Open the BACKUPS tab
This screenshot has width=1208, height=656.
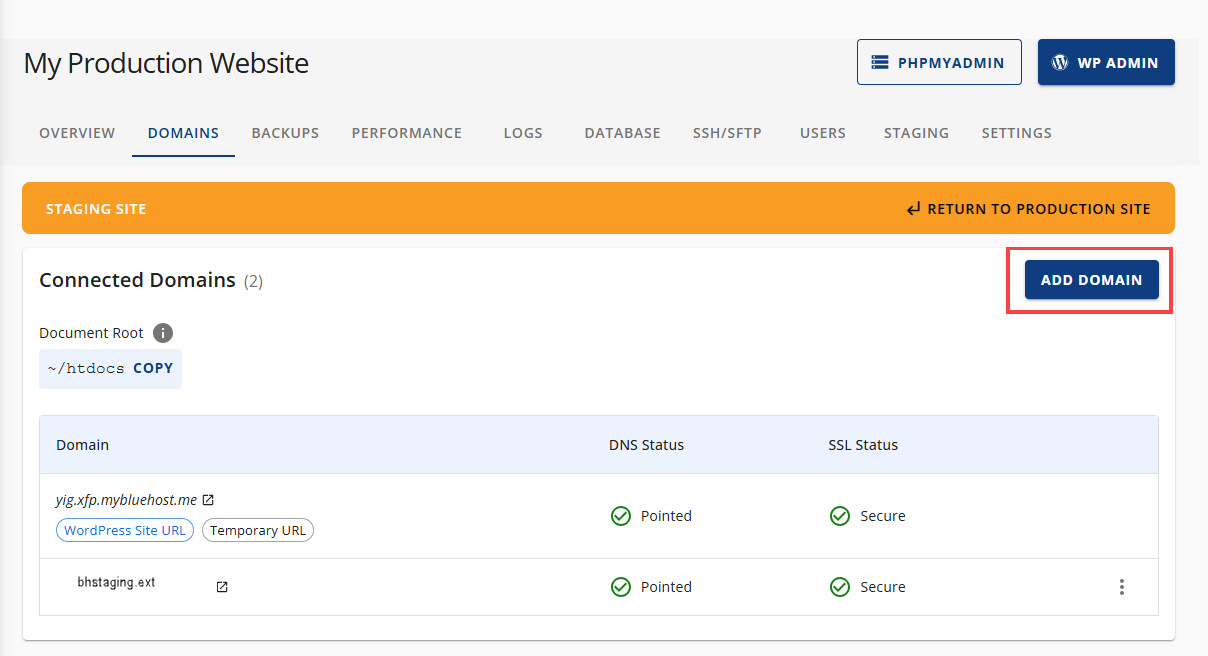(x=285, y=133)
